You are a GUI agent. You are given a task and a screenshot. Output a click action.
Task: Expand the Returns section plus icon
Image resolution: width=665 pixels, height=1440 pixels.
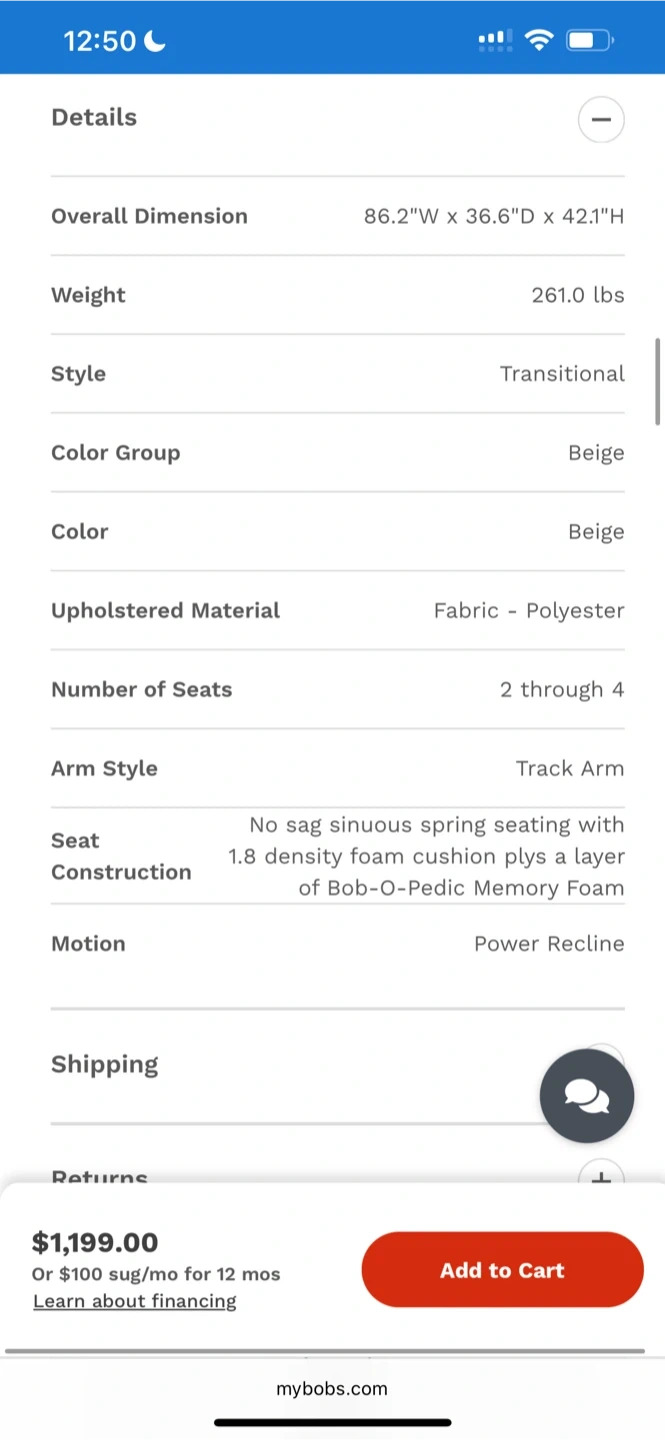click(601, 1175)
